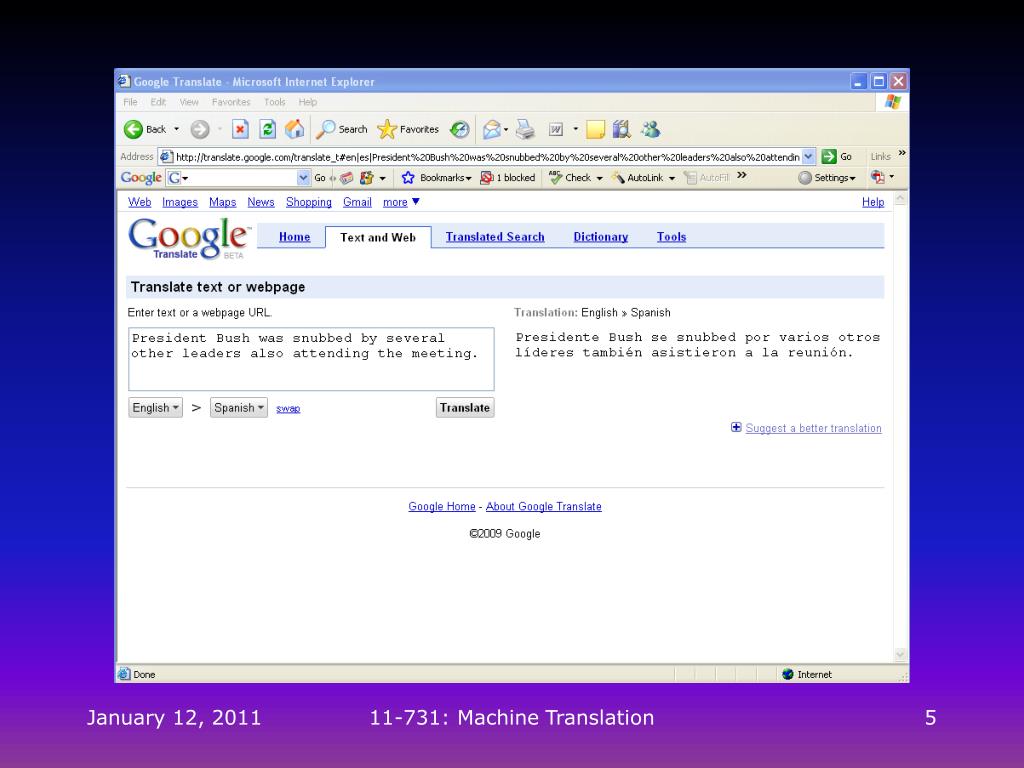Click the Go button in Google toolbar

[320, 178]
